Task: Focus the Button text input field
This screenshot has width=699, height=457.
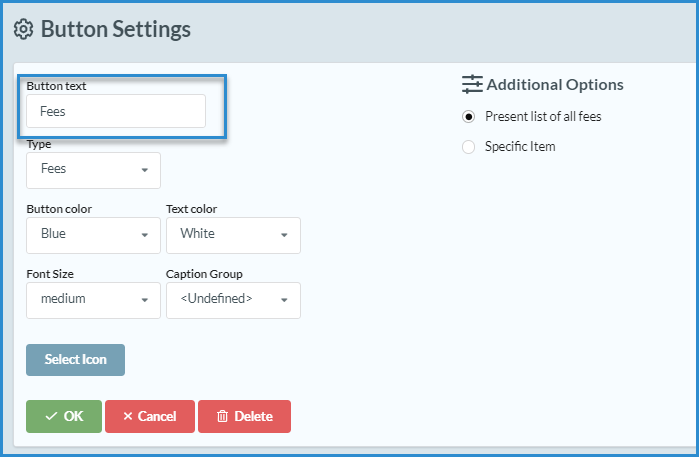Action: click(x=116, y=111)
